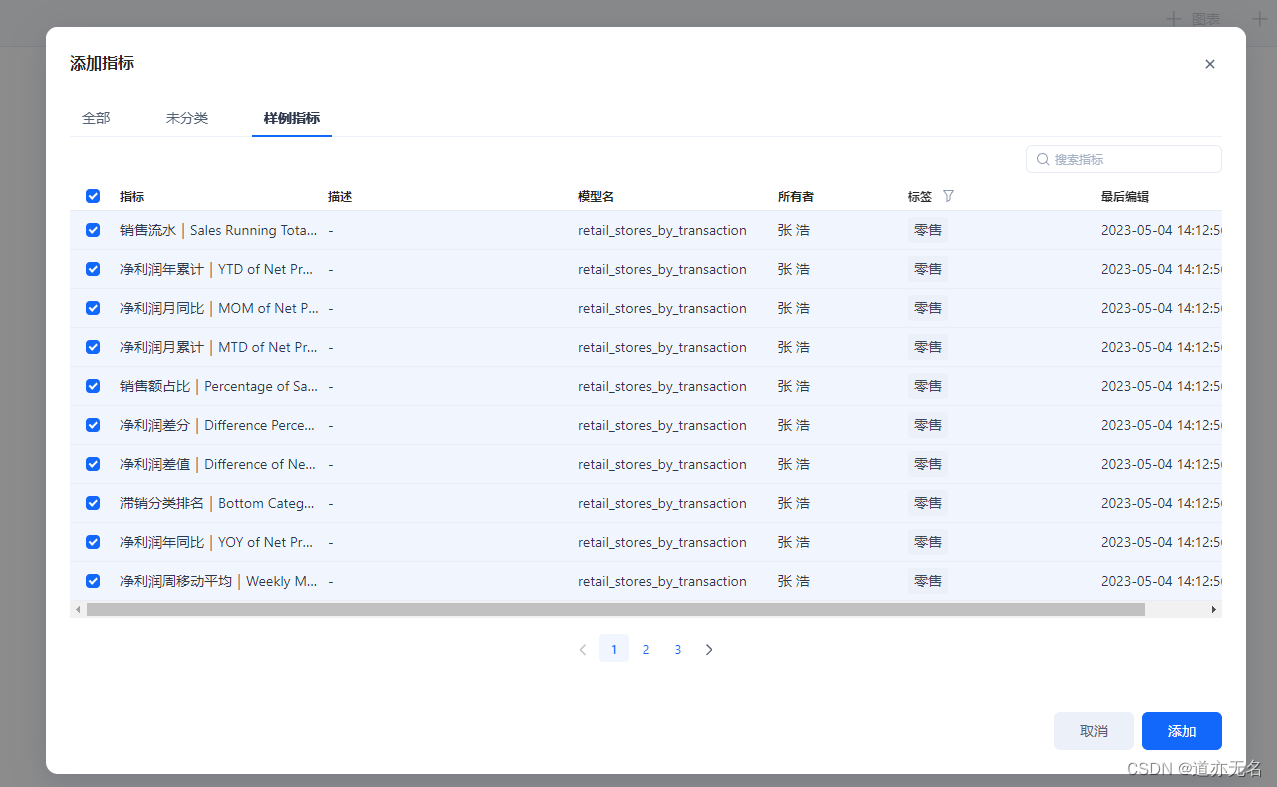Click the 所有者 column header
The width and height of the screenshot is (1277, 787).
point(796,197)
